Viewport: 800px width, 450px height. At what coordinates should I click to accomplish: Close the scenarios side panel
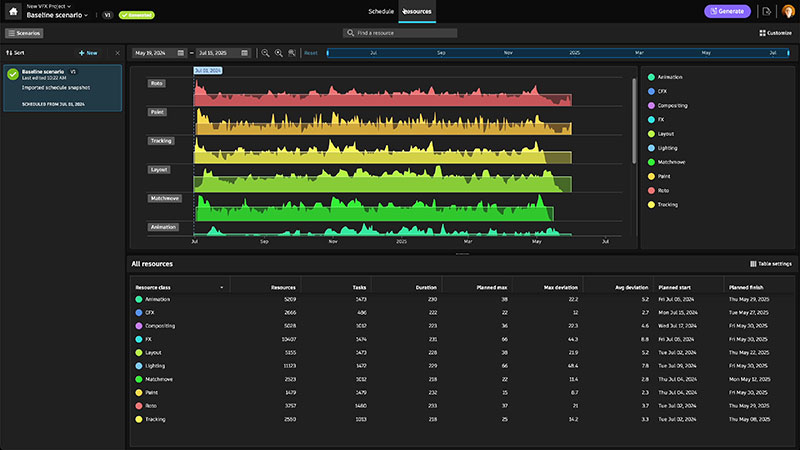point(117,52)
